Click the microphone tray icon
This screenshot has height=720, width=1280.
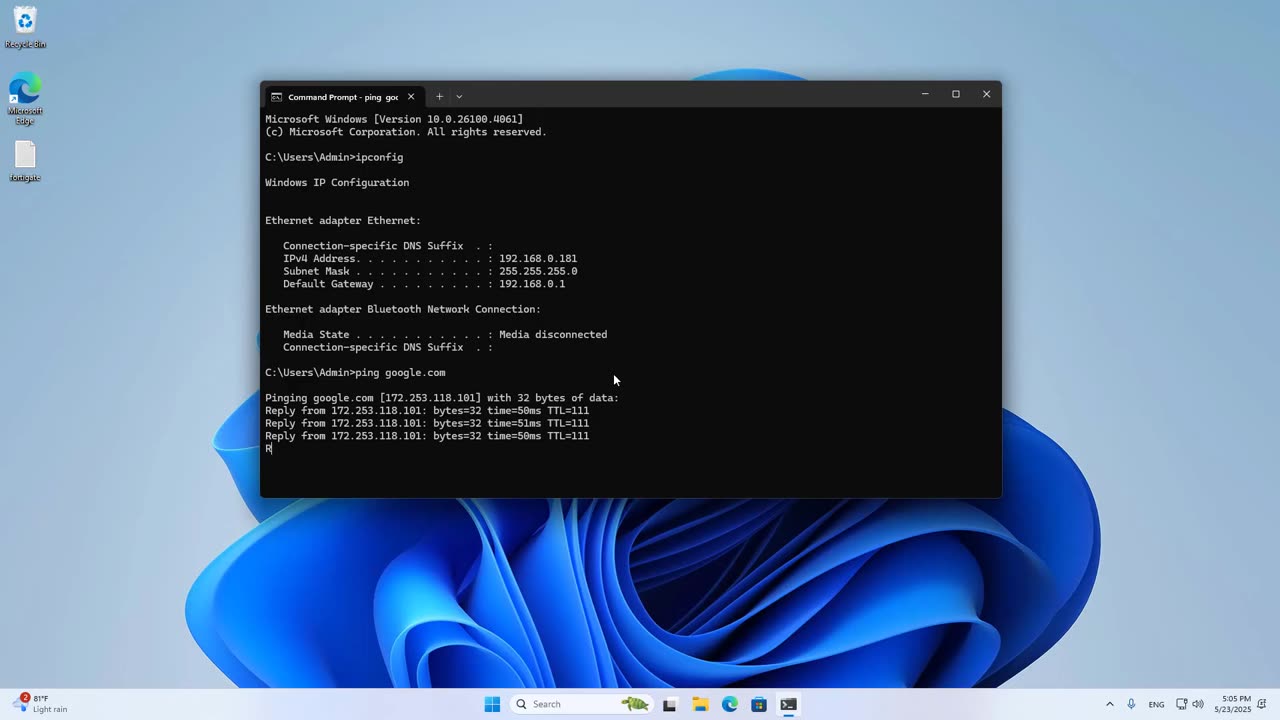click(x=1131, y=704)
